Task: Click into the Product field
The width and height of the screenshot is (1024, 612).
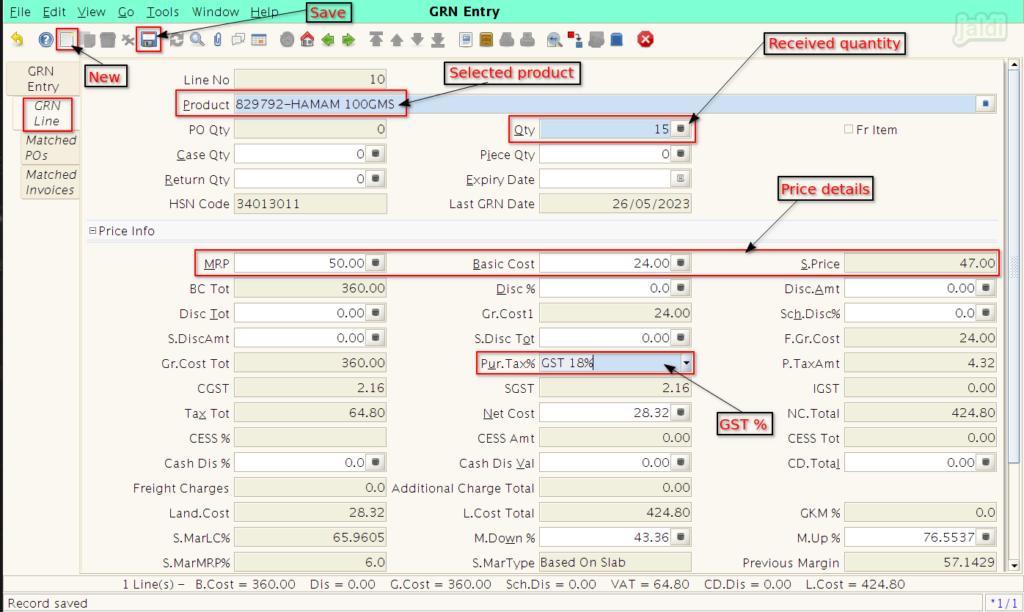Action: point(605,104)
